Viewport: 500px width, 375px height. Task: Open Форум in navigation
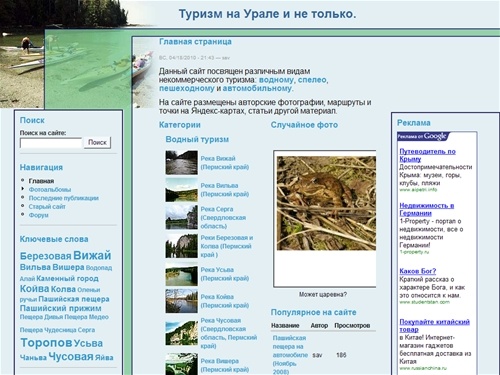coord(38,215)
